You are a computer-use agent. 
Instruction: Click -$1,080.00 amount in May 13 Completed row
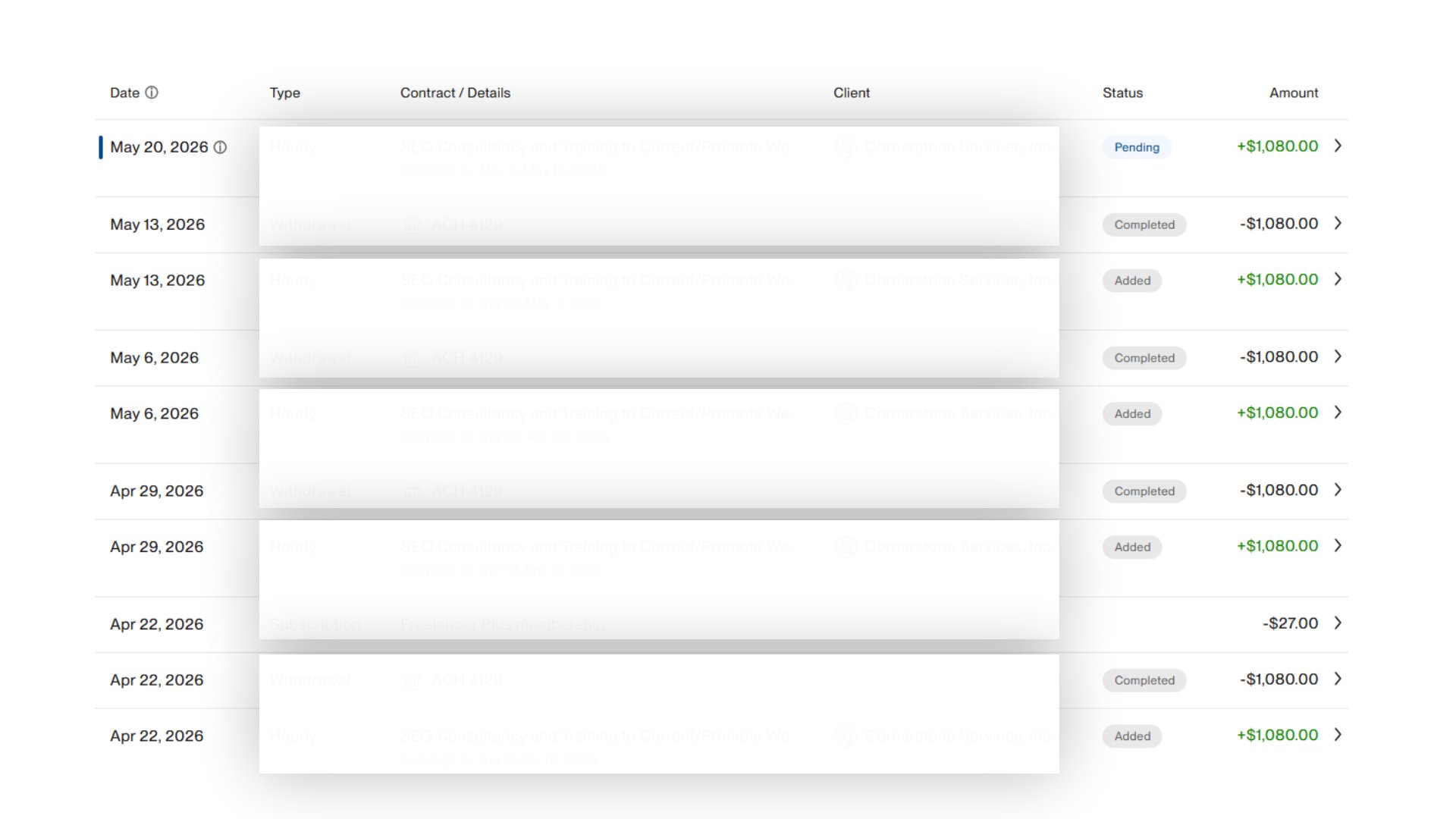pos(1279,224)
